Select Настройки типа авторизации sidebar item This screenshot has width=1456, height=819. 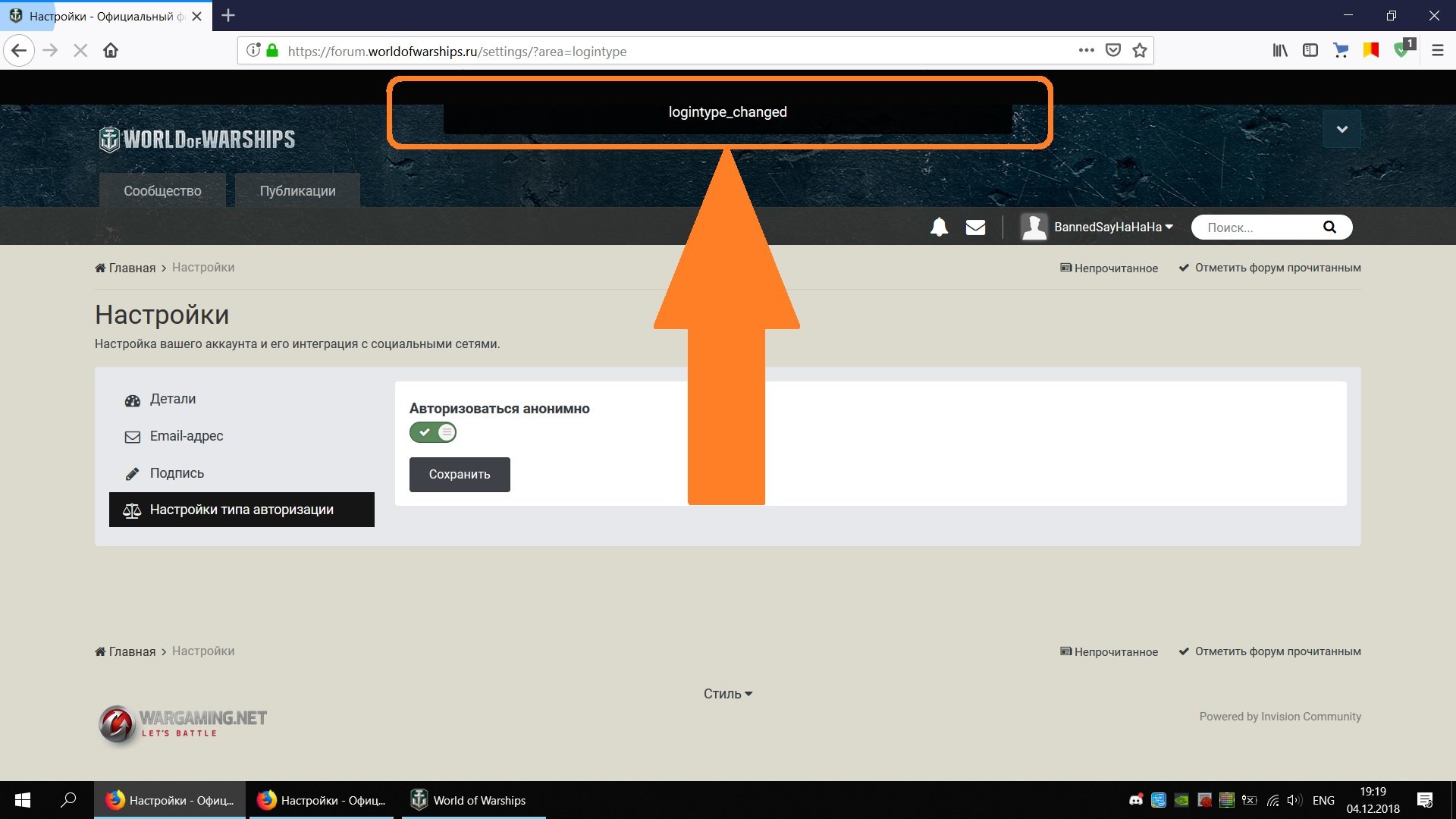point(242,510)
